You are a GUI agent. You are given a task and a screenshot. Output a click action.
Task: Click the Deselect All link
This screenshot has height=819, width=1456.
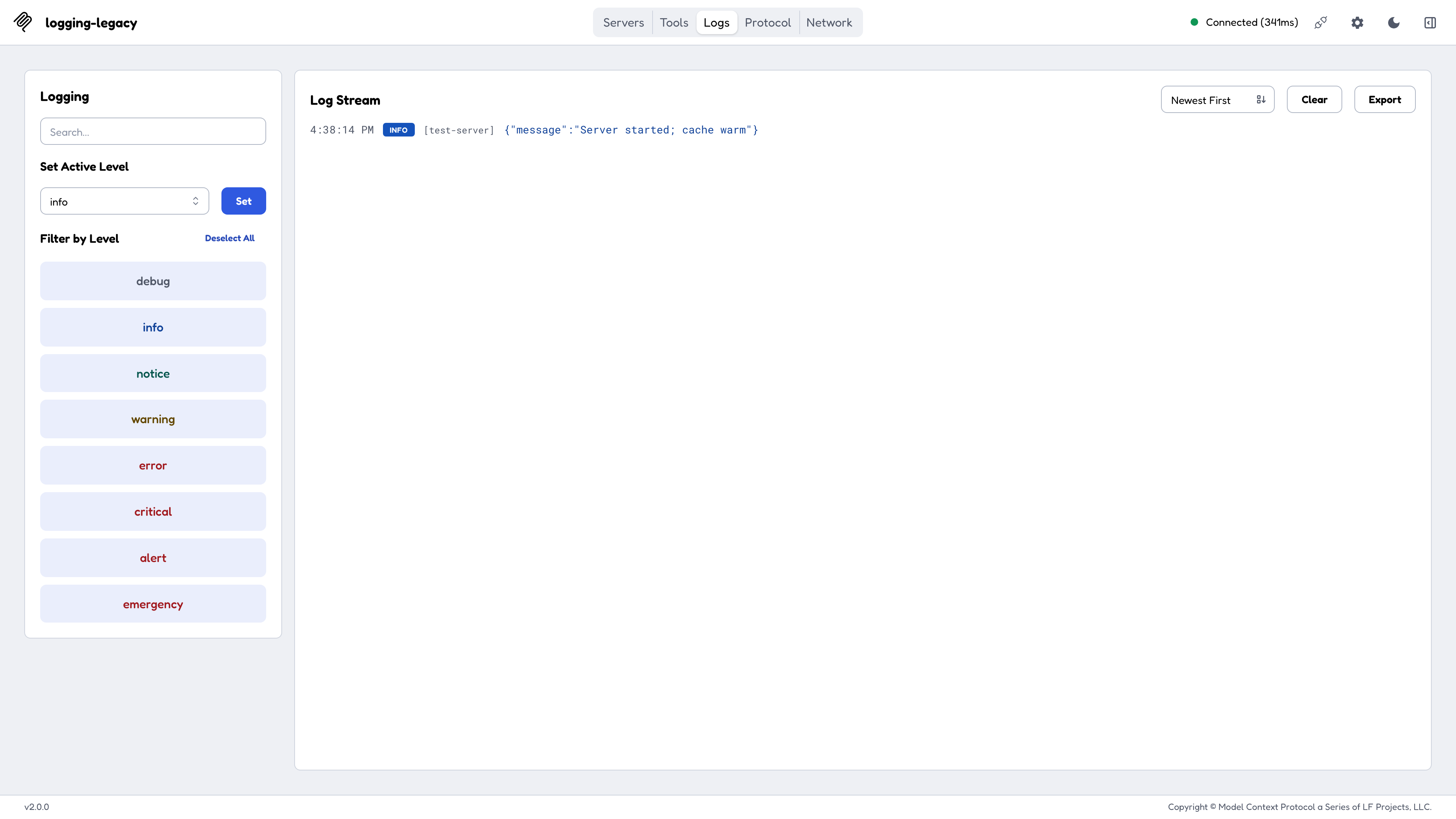(229, 238)
